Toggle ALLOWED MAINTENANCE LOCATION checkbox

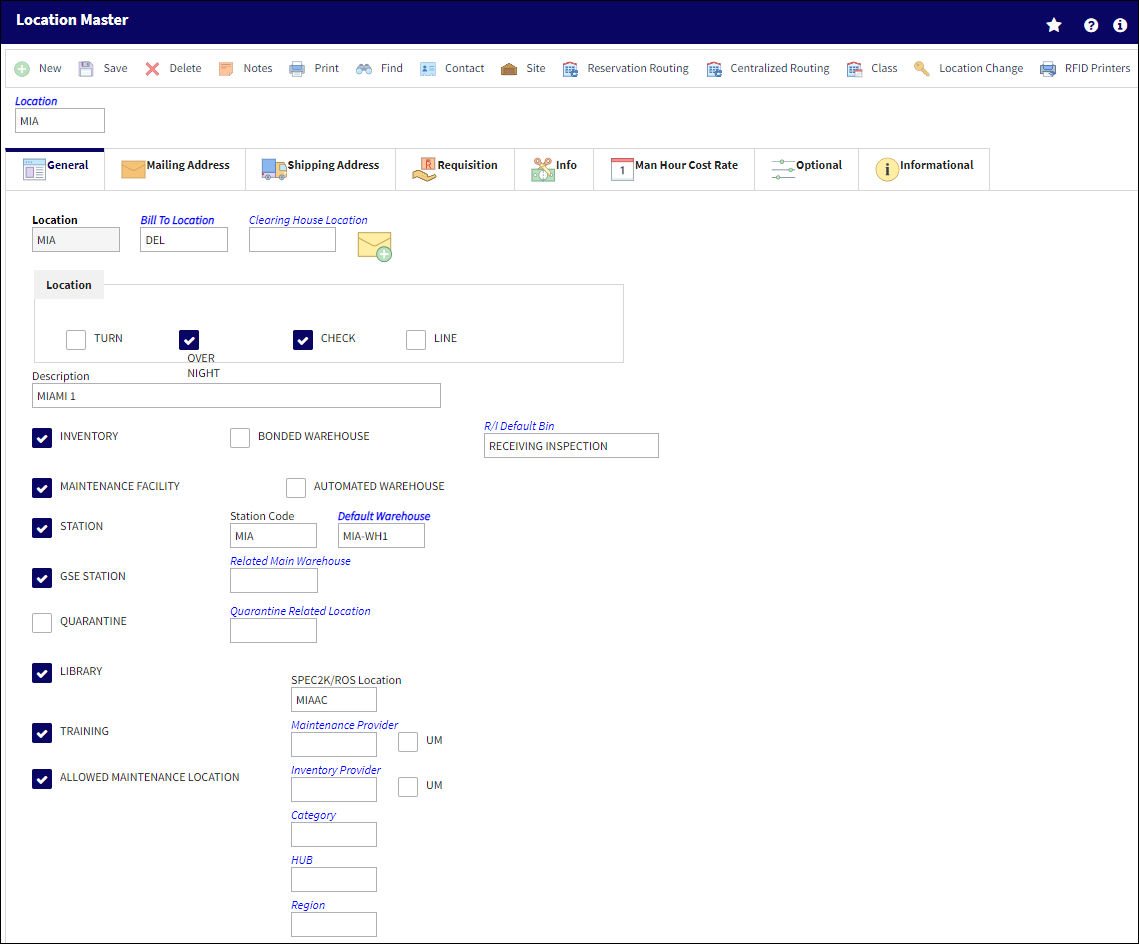pos(42,779)
